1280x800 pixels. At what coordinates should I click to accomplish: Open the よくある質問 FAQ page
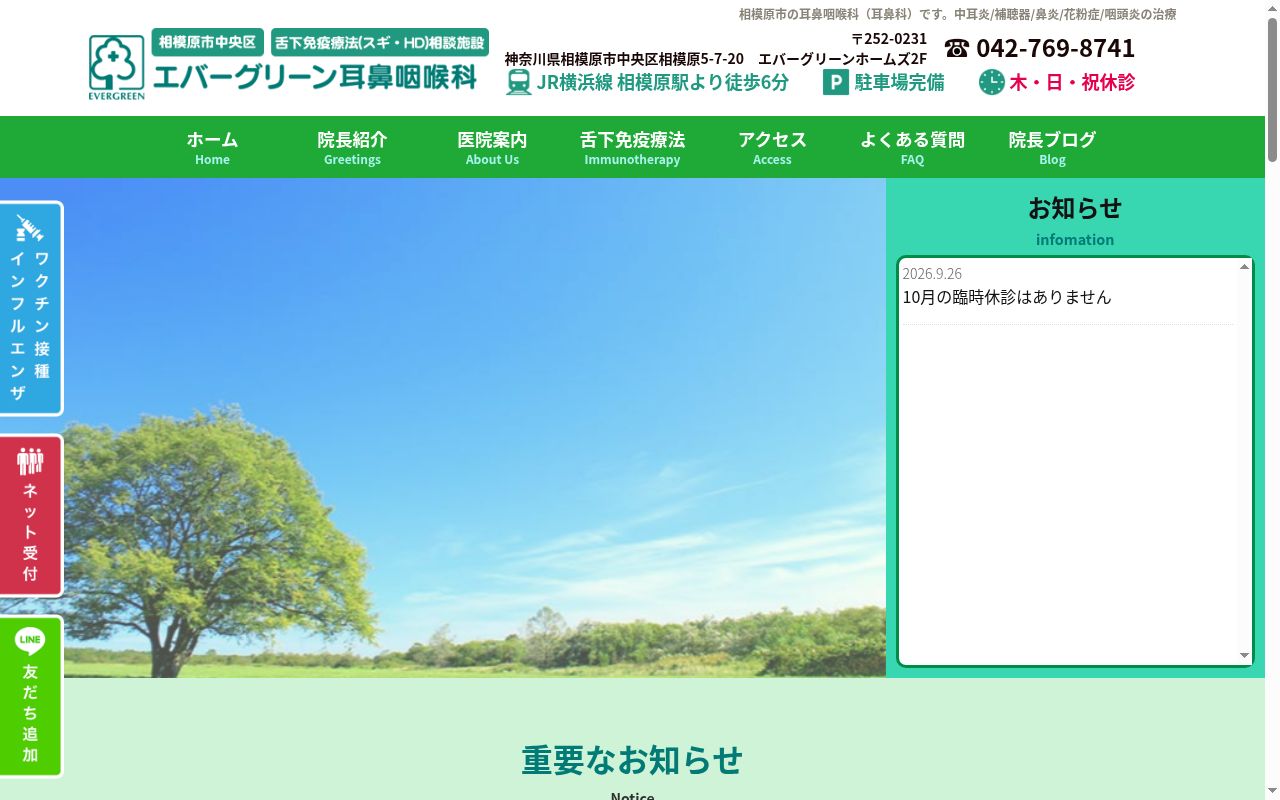coord(912,147)
